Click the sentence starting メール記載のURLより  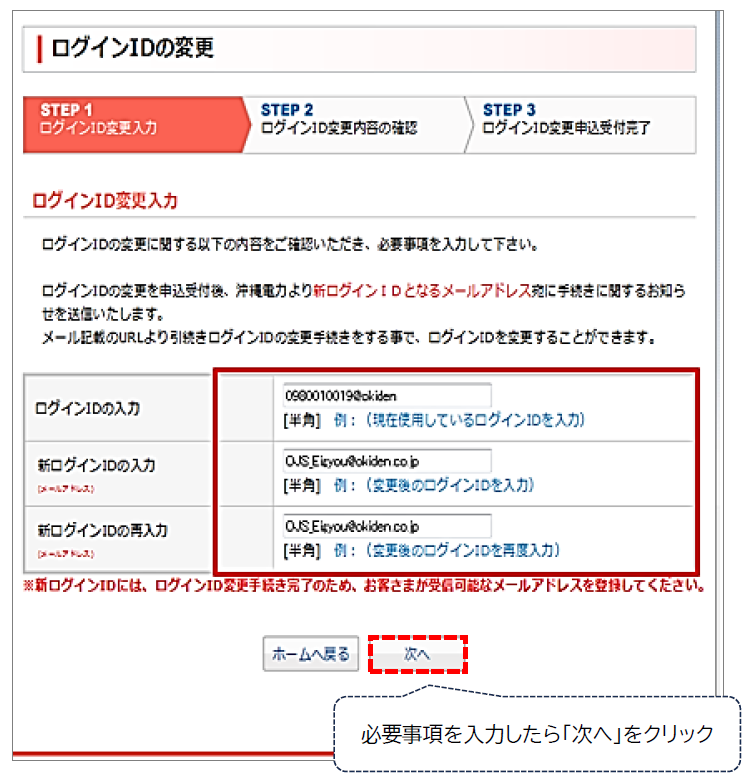(348, 338)
